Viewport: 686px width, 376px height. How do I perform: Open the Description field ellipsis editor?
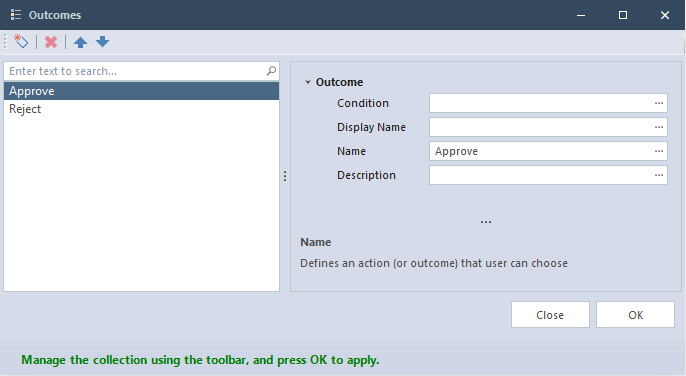click(x=659, y=175)
